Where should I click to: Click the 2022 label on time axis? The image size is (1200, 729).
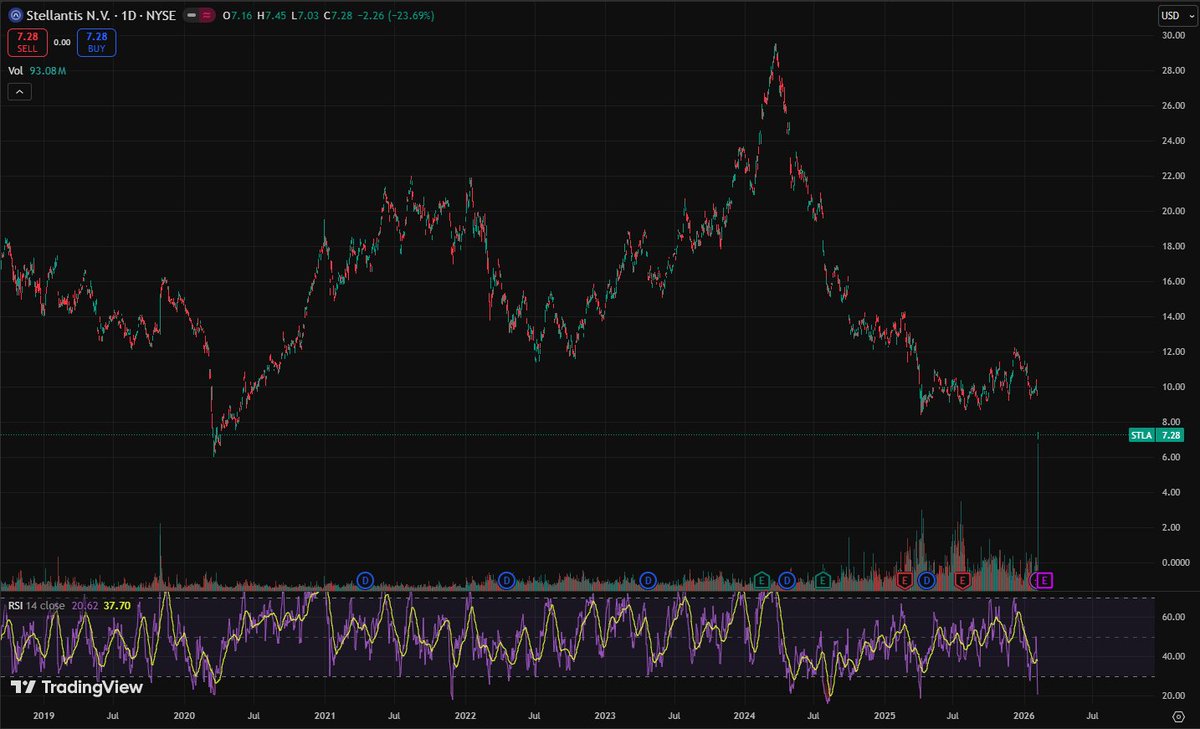pyautogui.click(x=464, y=716)
